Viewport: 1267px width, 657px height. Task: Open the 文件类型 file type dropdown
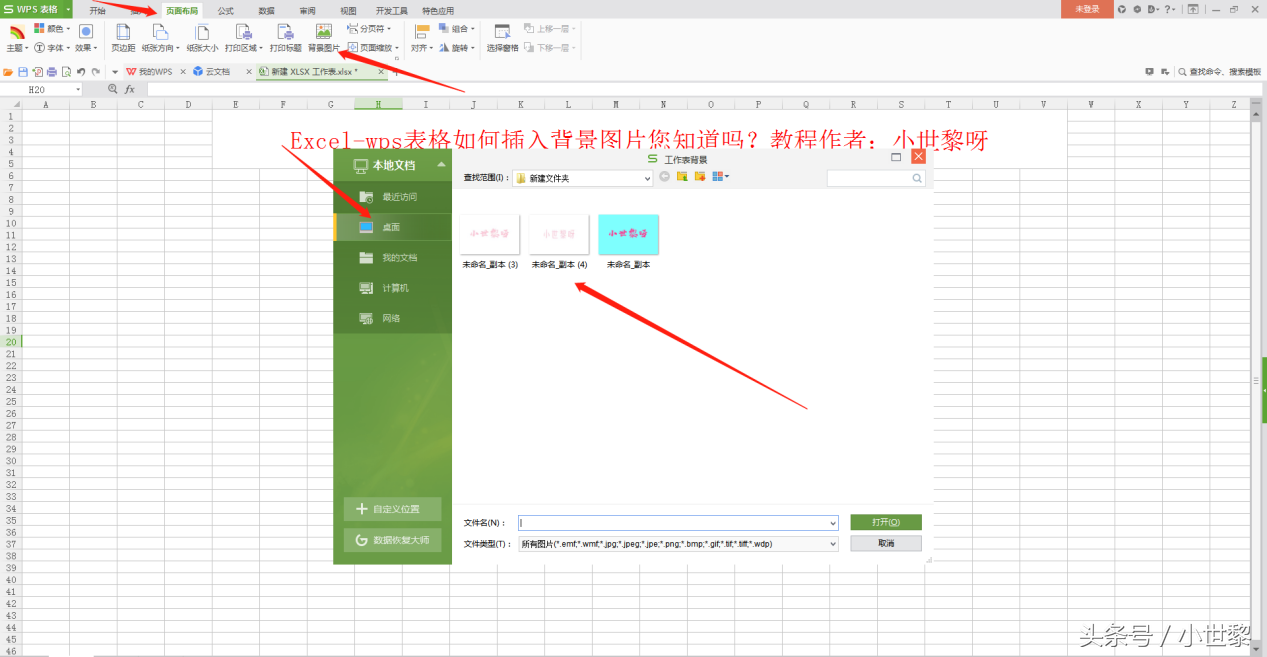678,544
